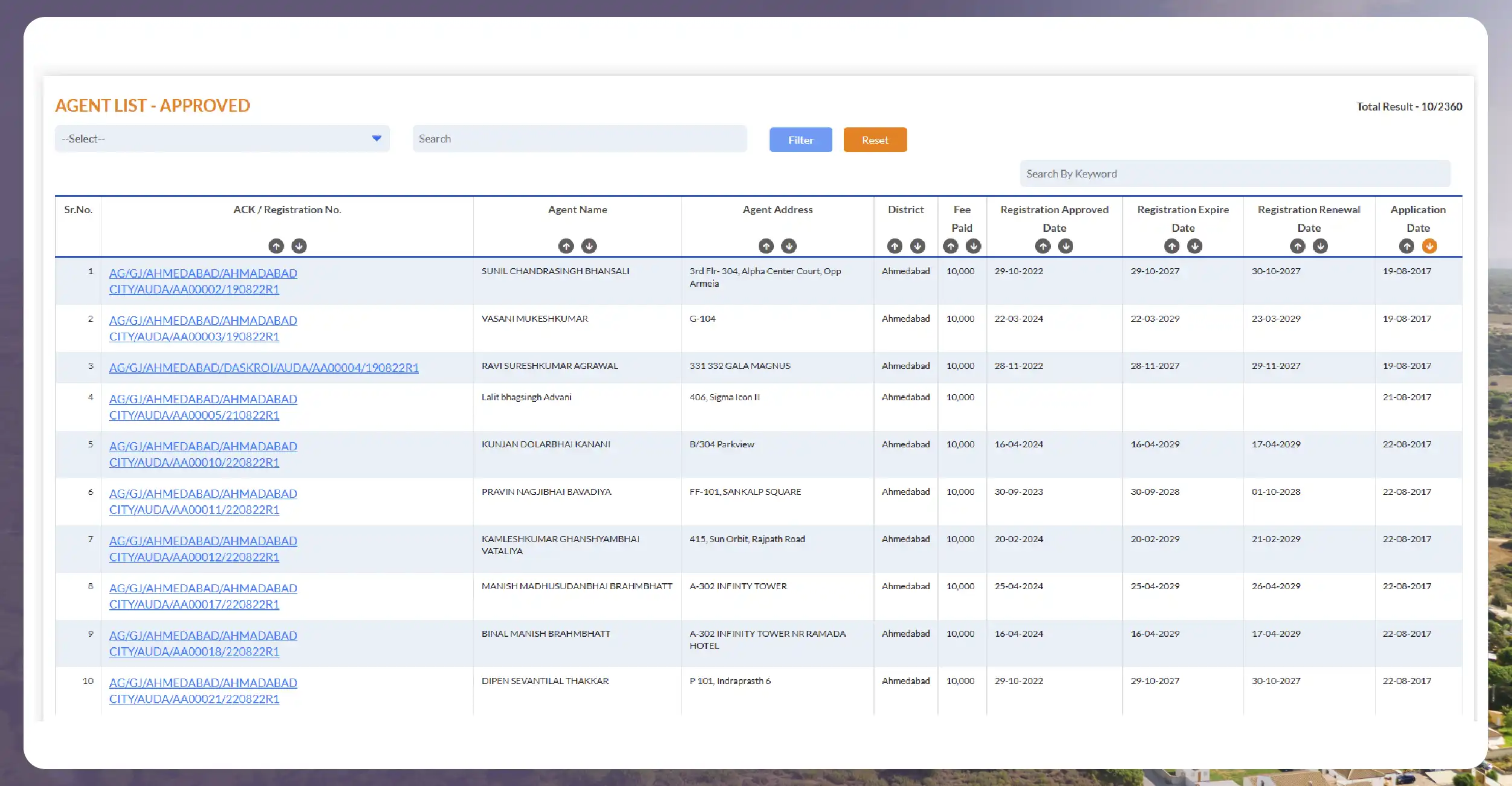This screenshot has width=1512, height=786.
Task: Sort Agent Address ascending arrow
Action: tap(766, 246)
